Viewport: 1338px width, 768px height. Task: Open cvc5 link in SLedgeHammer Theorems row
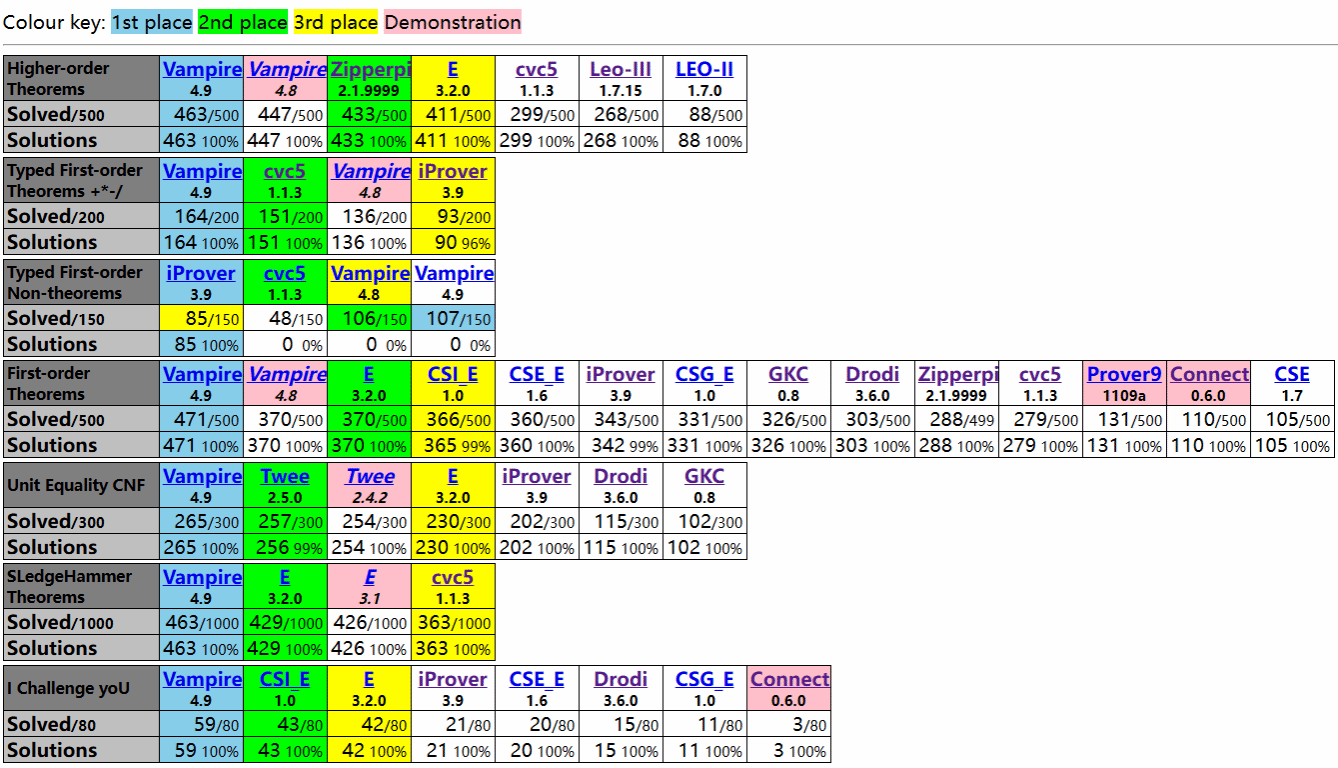pos(452,577)
